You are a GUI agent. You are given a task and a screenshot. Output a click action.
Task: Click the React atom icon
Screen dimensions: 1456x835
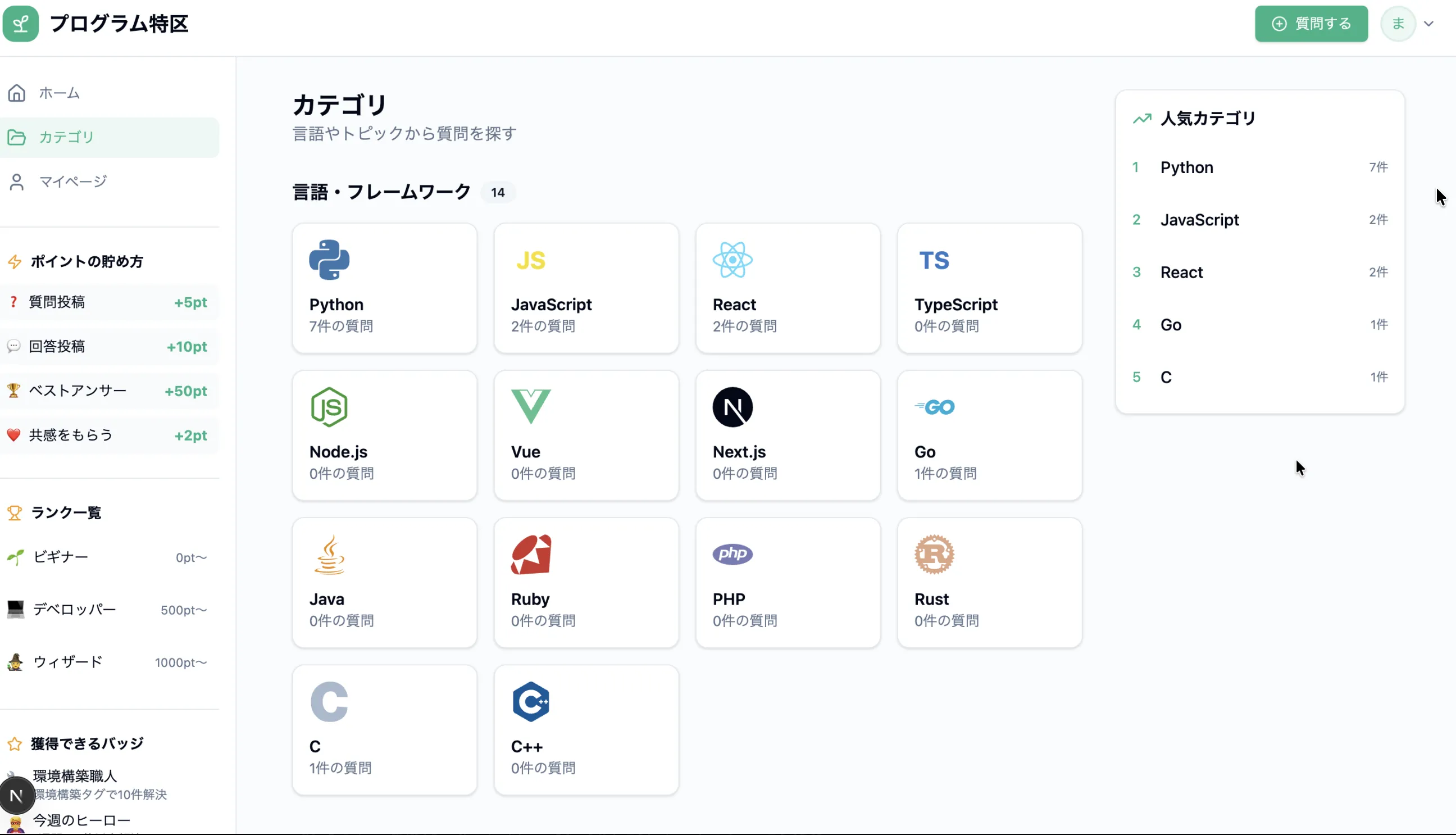coord(732,260)
